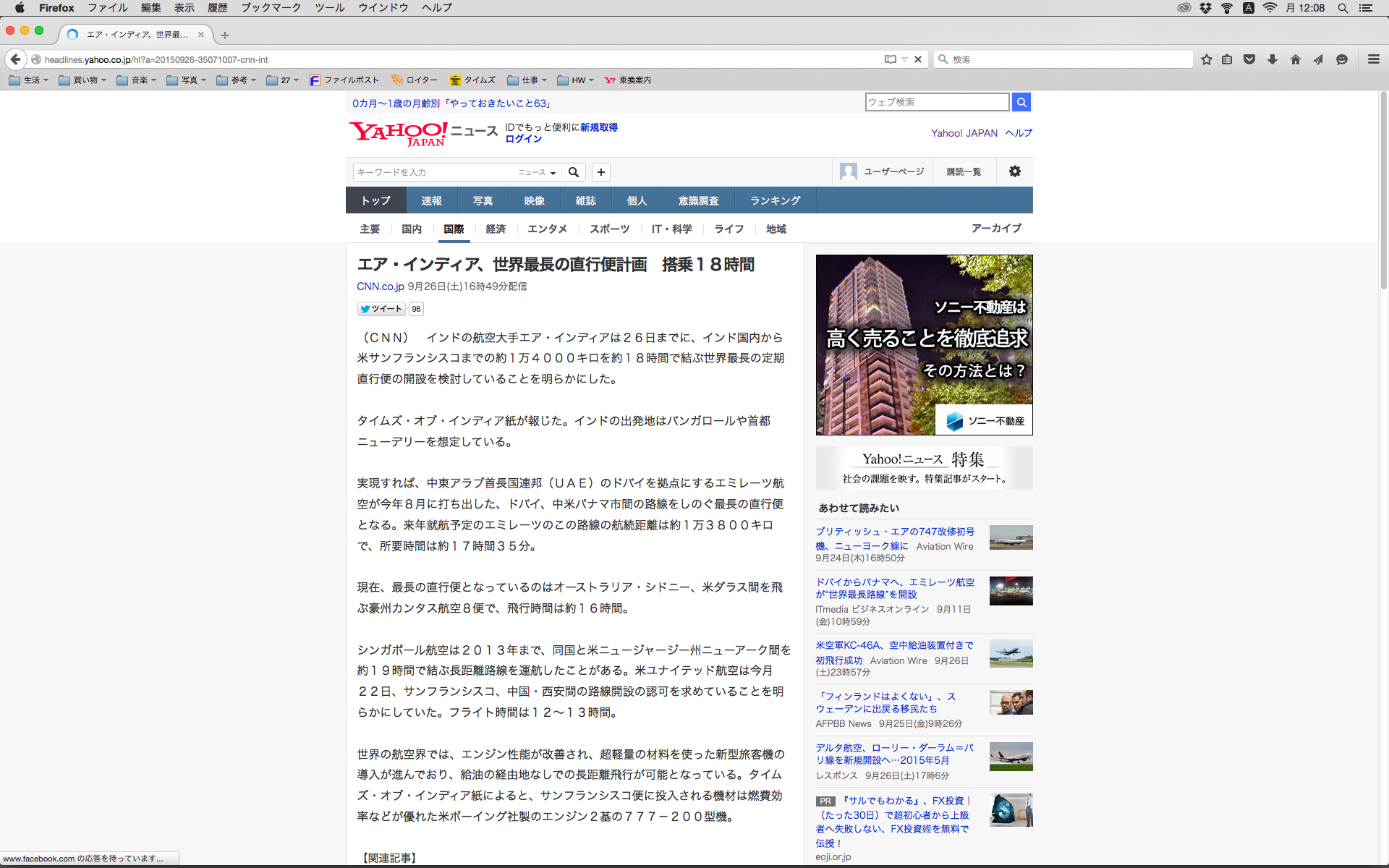Screen dimensions: 1389x868
Task: Open the bookmarks list icon
Action: [x=1227, y=59]
